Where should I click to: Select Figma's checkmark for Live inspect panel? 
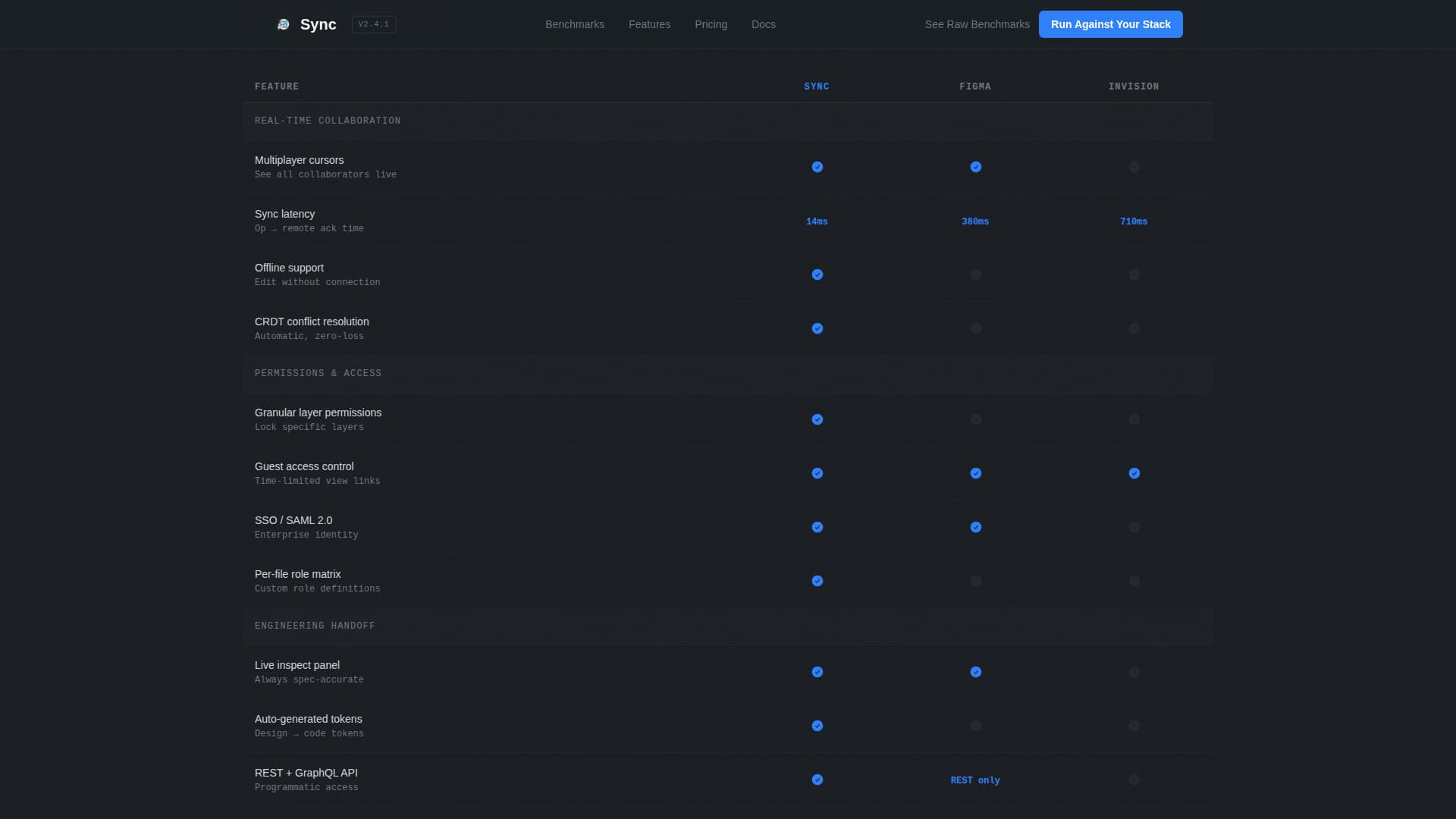click(975, 672)
